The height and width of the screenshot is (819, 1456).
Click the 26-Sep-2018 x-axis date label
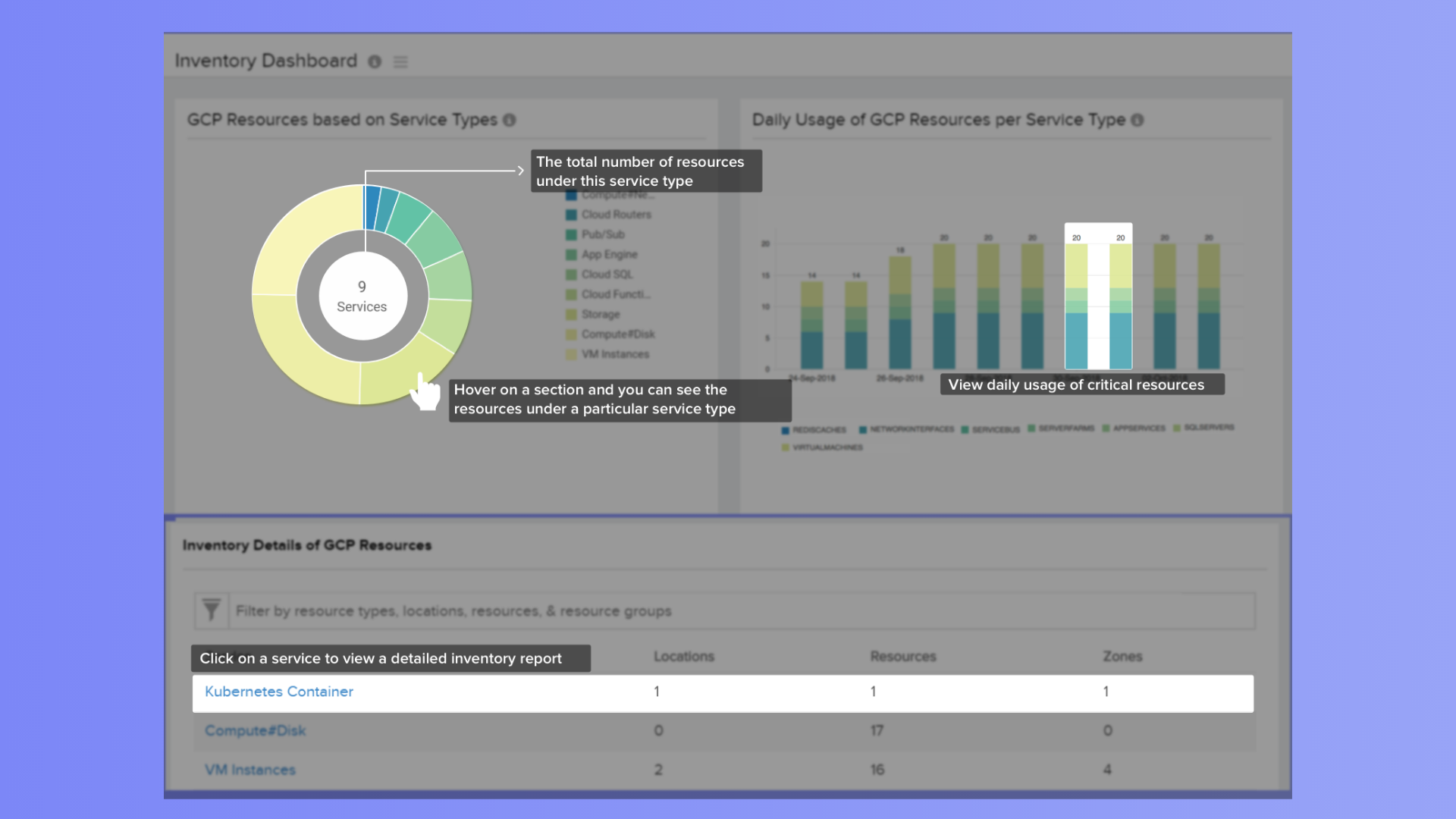pos(900,378)
